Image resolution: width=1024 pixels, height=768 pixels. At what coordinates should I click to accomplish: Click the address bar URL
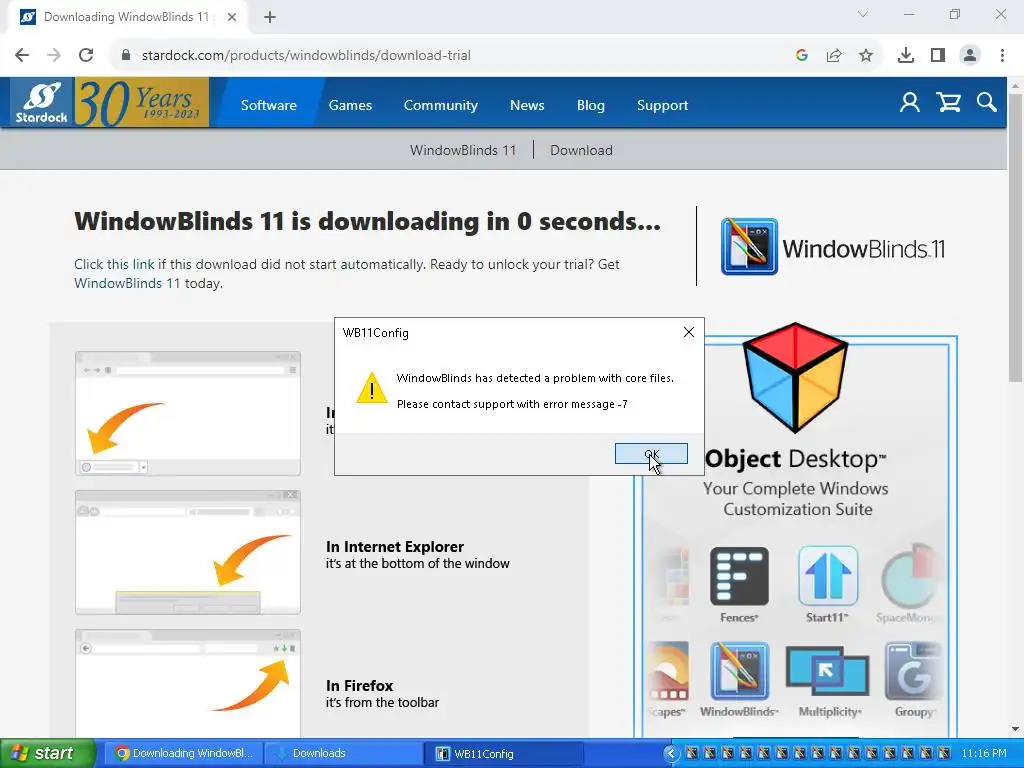coord(306,56)
